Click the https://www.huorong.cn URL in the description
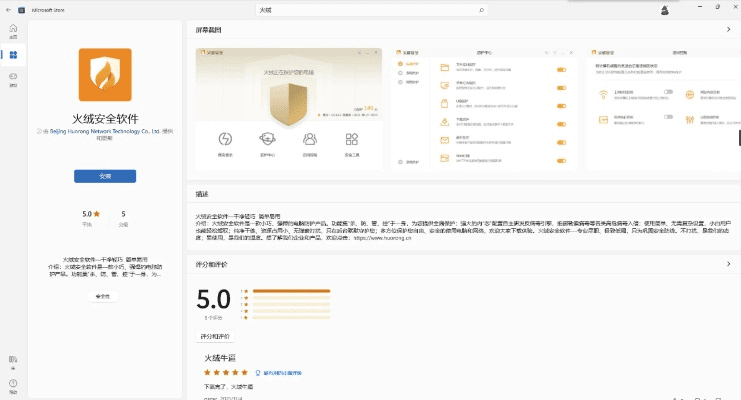Viewport: 741px width, 400px height. tap(382, 238)
